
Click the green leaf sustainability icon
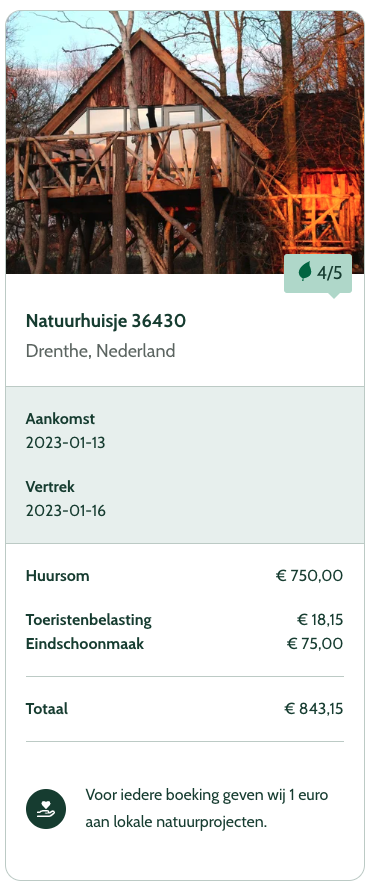pyautogui.click(x=305, y=272)
